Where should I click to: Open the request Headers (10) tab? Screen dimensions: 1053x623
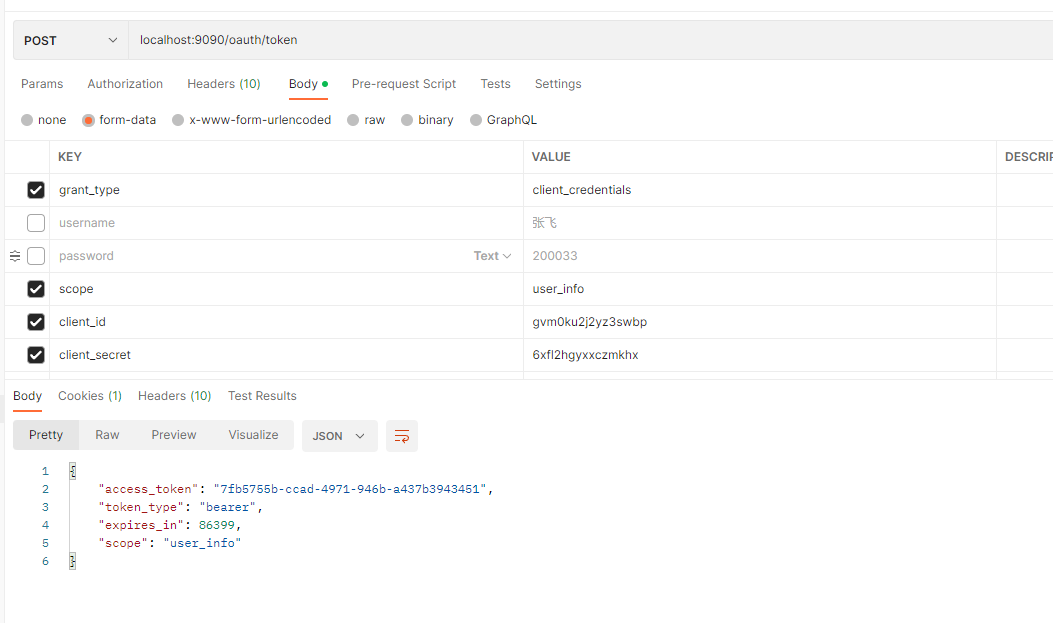(x=224, y=84)
